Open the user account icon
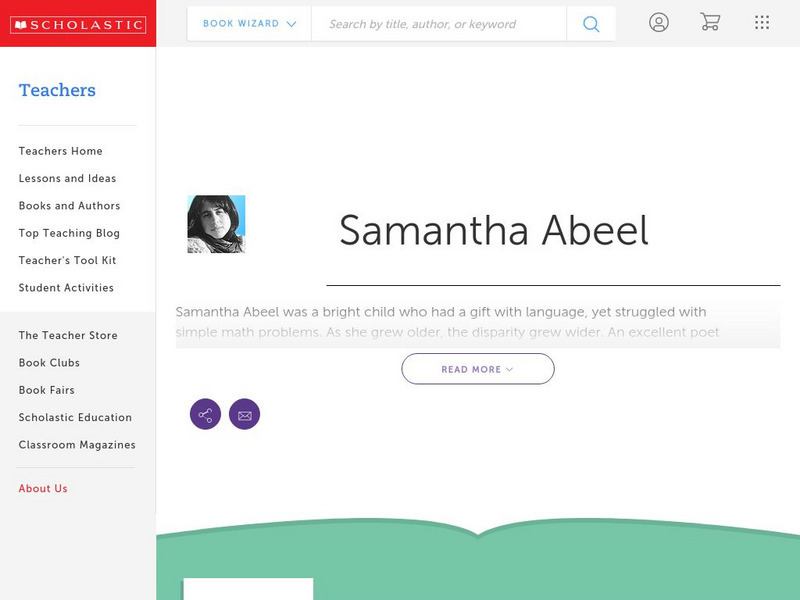Image resolution: width=800 pixels, height=600 pixels. (658, 23)
